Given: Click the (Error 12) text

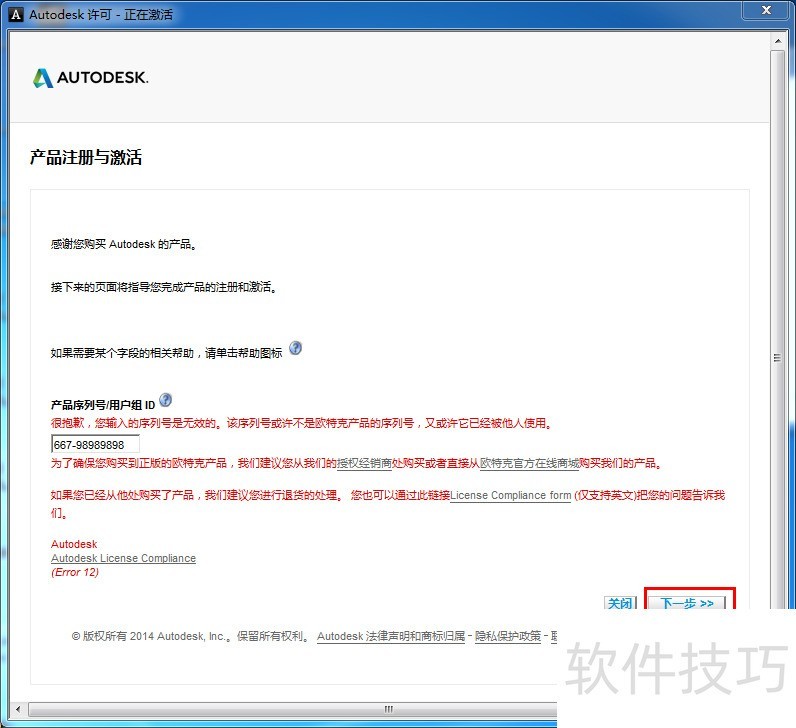Looking at the screenshot, I should tap(75, 572).
